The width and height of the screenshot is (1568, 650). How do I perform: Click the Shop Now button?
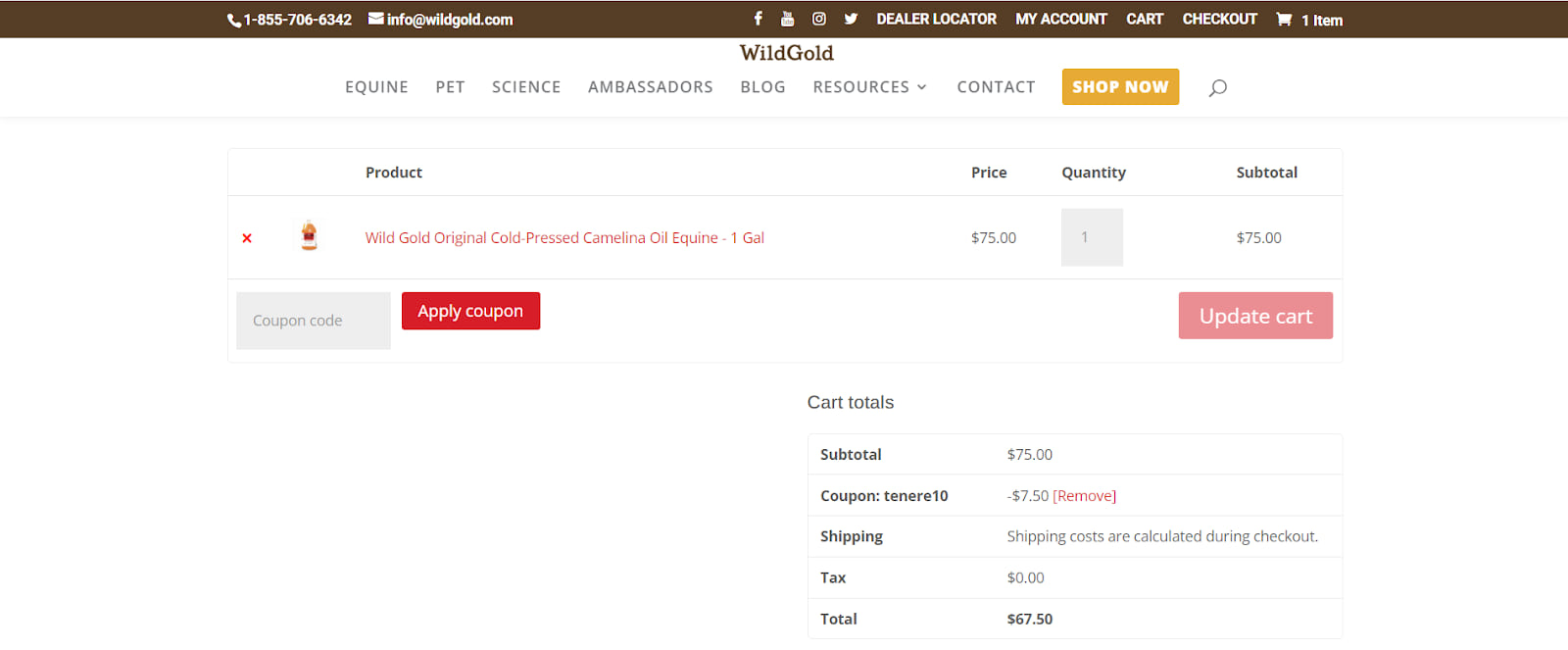click(1120, 86)
